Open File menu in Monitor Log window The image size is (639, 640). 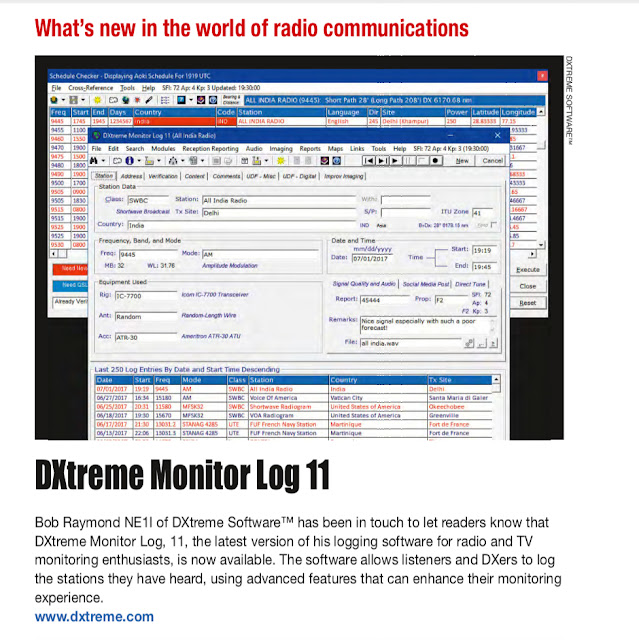[x=96, y=149]
